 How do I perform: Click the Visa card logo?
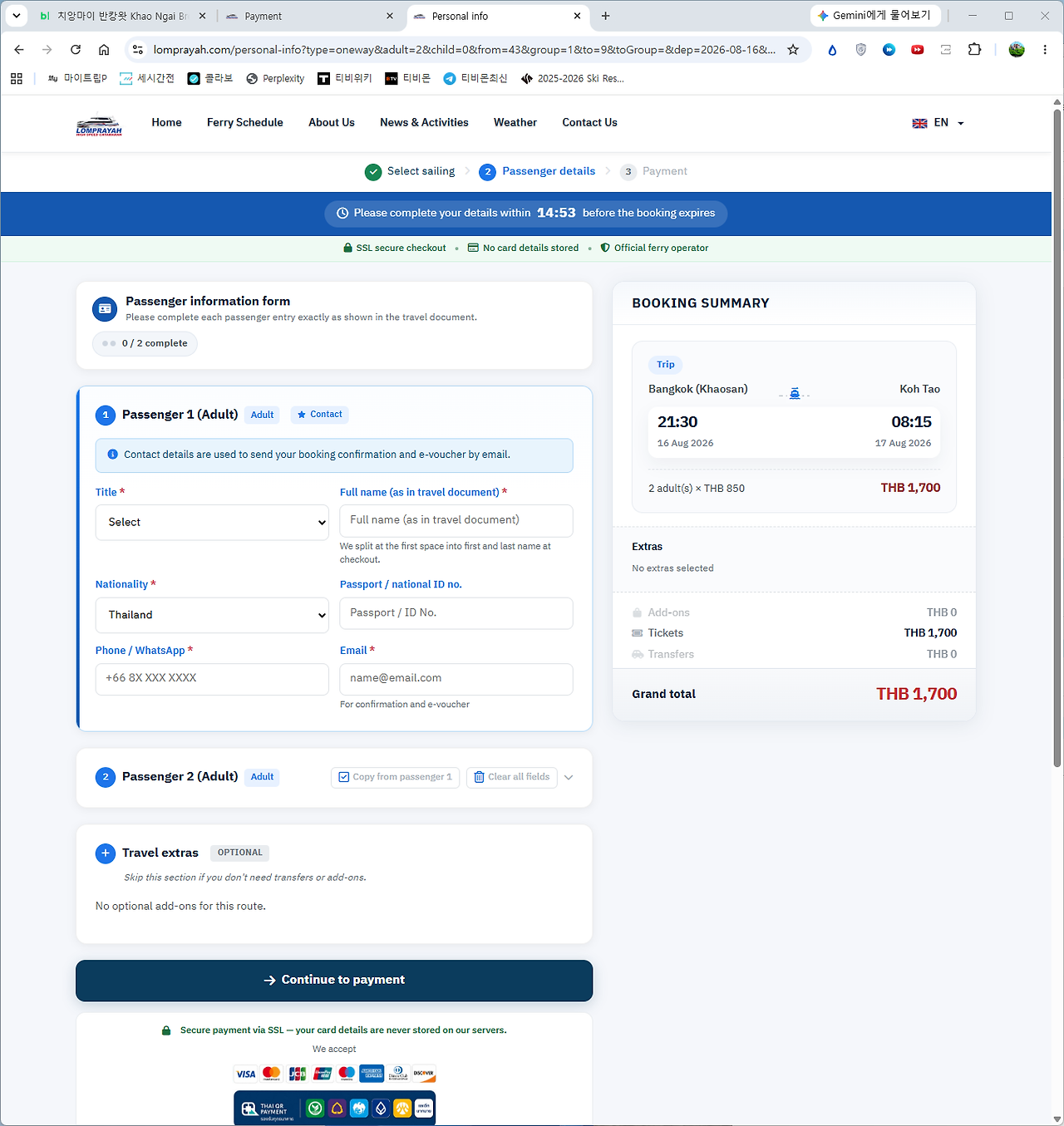click(x=246, y=1074)
